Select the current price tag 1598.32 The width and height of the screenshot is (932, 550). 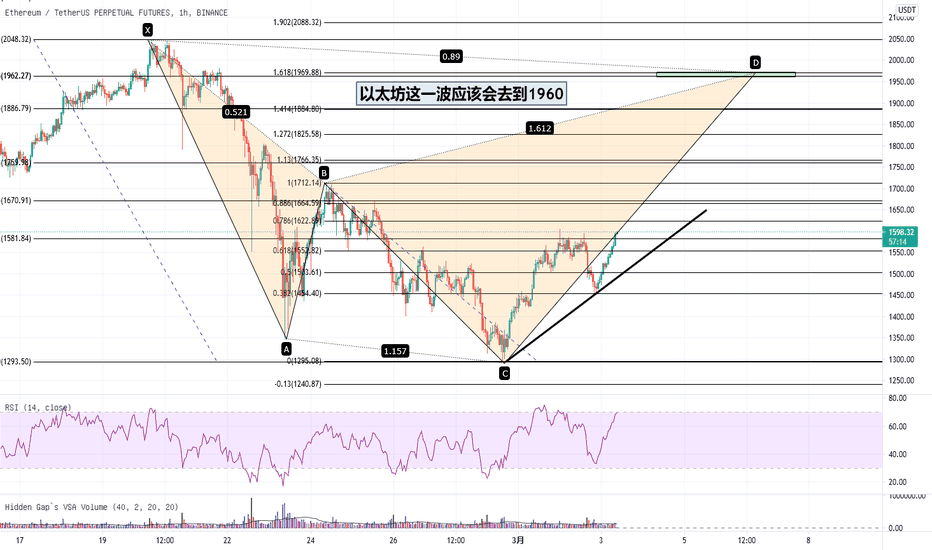click(x=900, y=232)
